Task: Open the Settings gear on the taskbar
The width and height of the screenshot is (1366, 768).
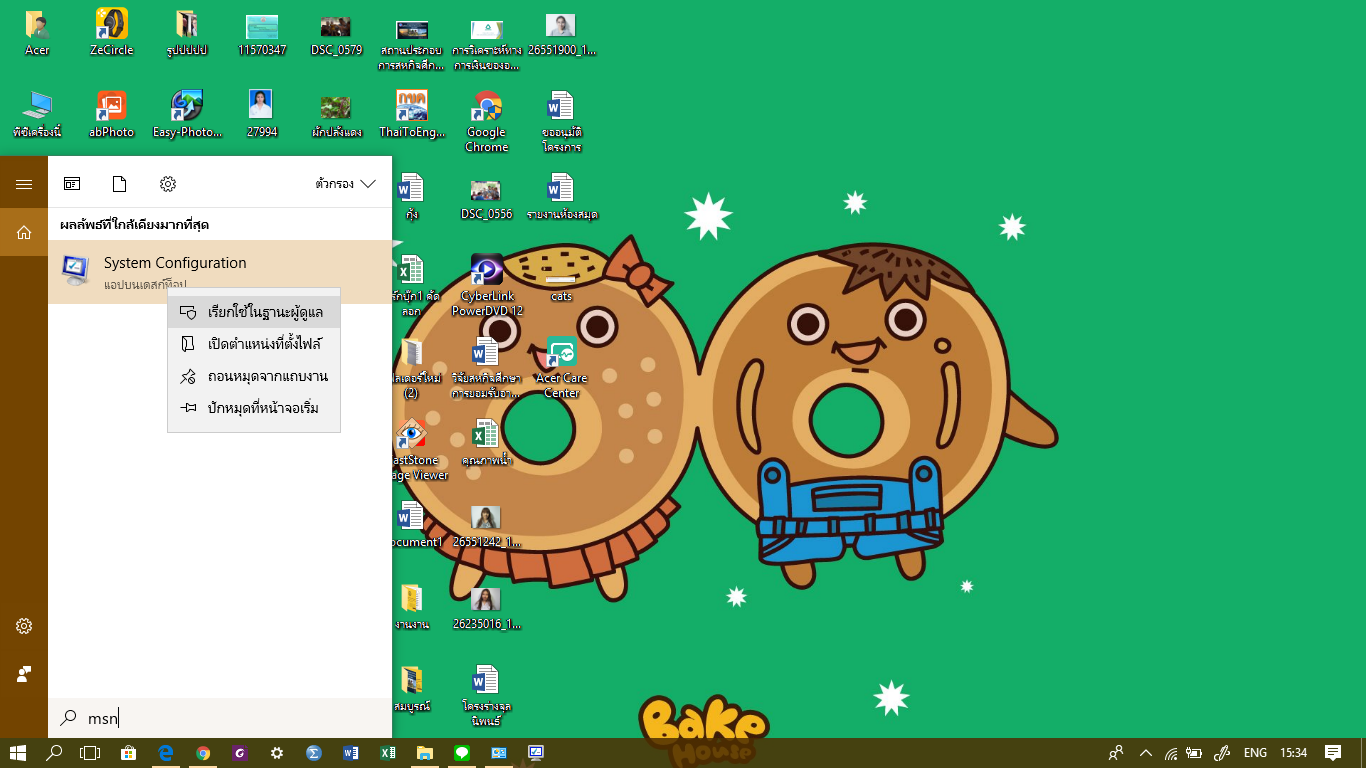Action: point(277,752)
